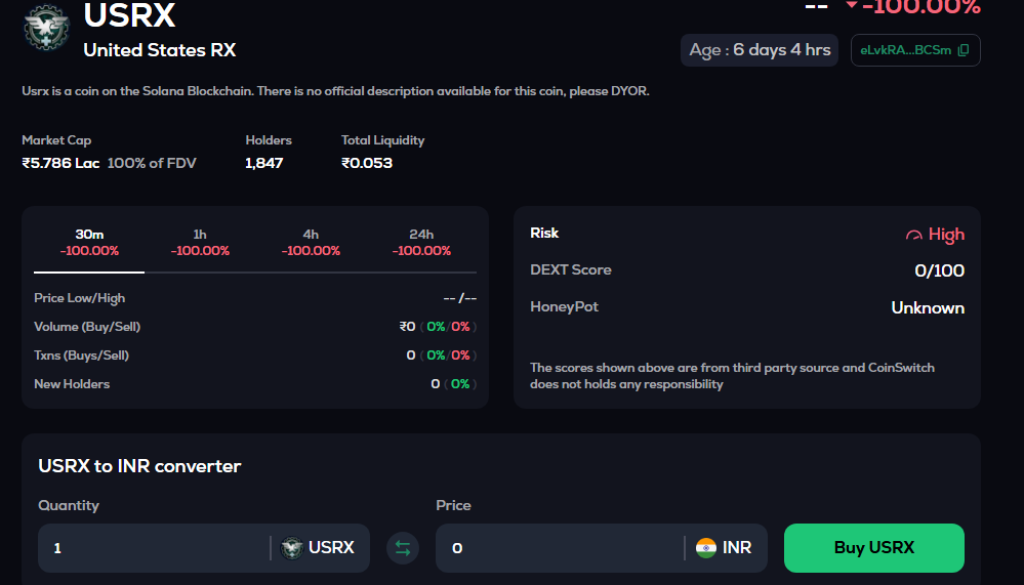The width and height of the screenshot is (1024, 585).
Task: Switch to the 1h timeframe tab
Action: tap(199, 243)
